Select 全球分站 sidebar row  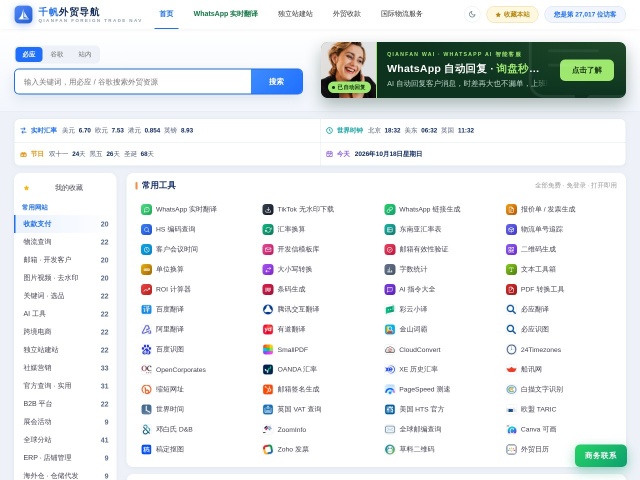tap(65, 440)
